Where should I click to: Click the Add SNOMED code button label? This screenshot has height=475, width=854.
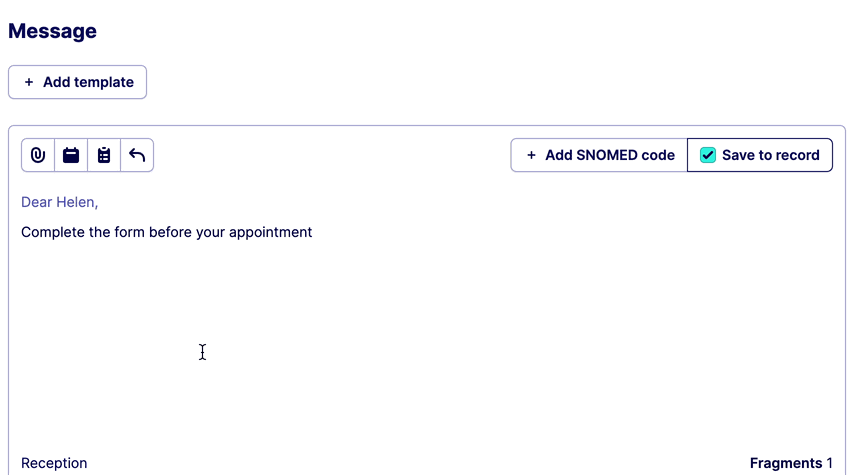pyautogui.click(x=609, y=155)
